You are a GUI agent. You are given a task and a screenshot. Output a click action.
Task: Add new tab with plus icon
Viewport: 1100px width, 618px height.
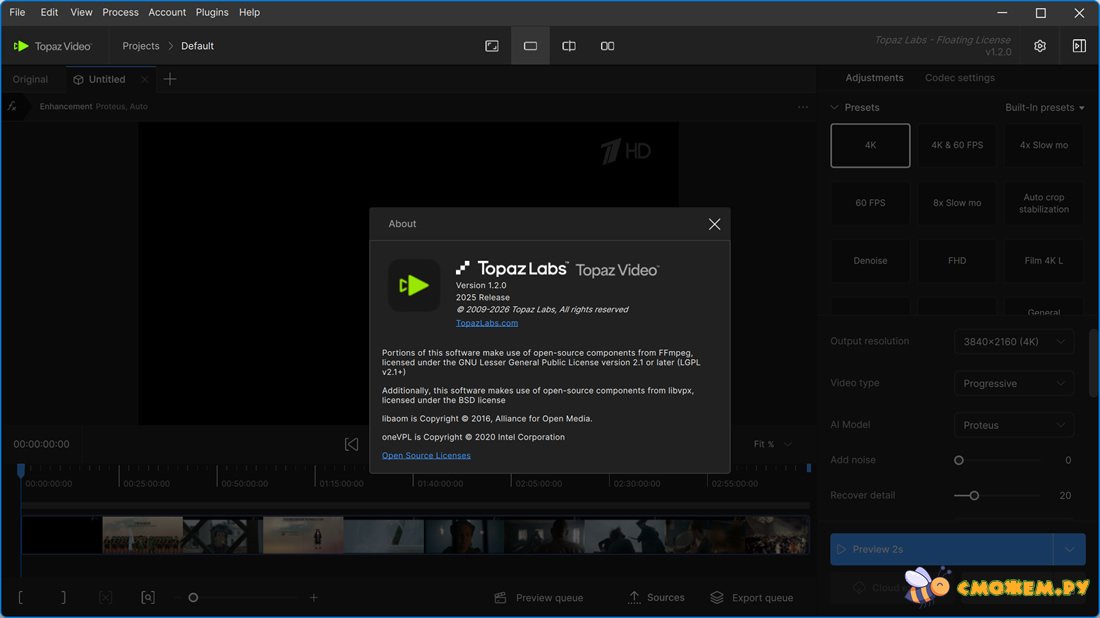pyautogui.click(x=170, y=79)
